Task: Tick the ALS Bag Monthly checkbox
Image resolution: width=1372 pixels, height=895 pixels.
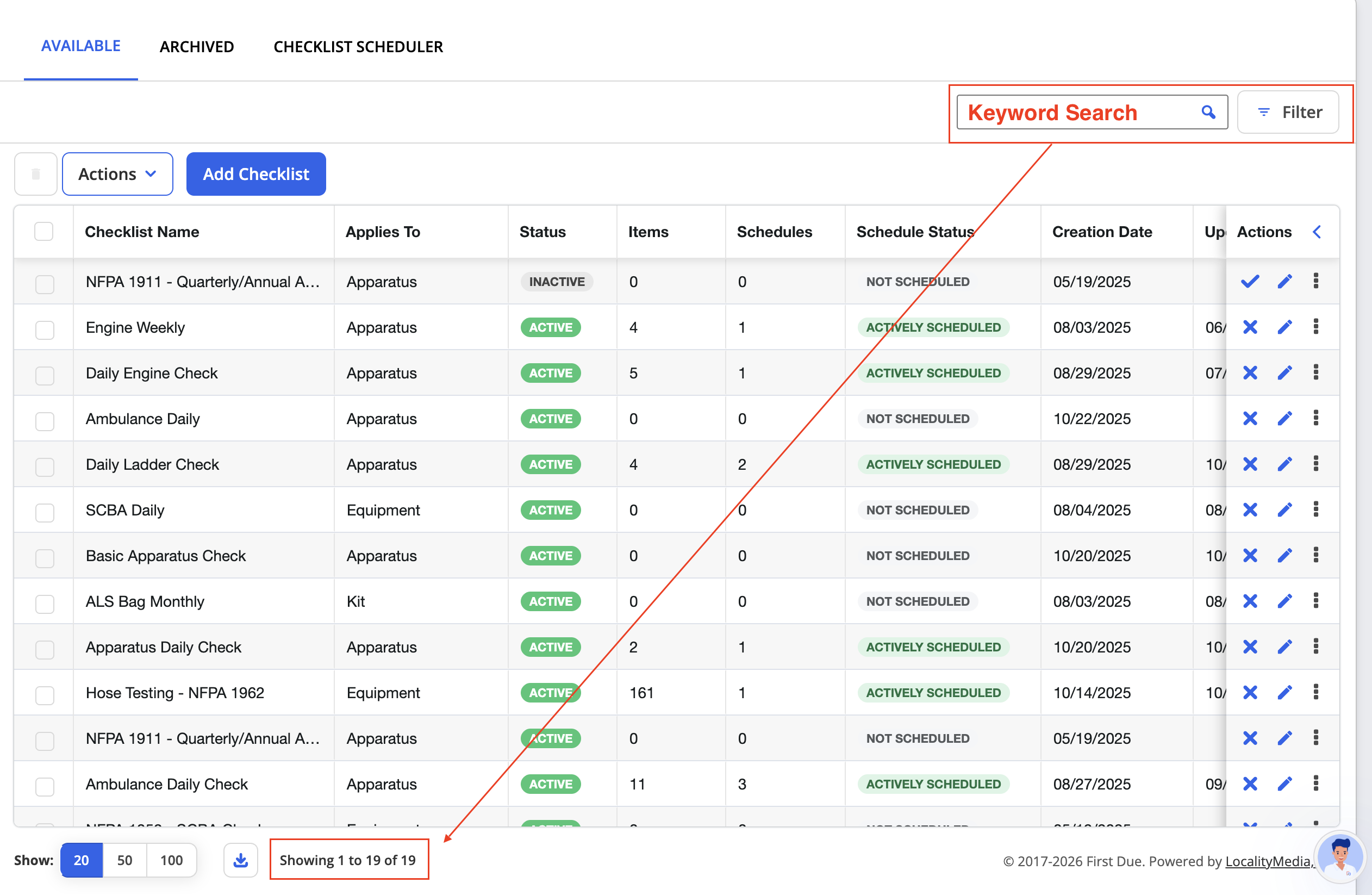Action: pos(45,604)
